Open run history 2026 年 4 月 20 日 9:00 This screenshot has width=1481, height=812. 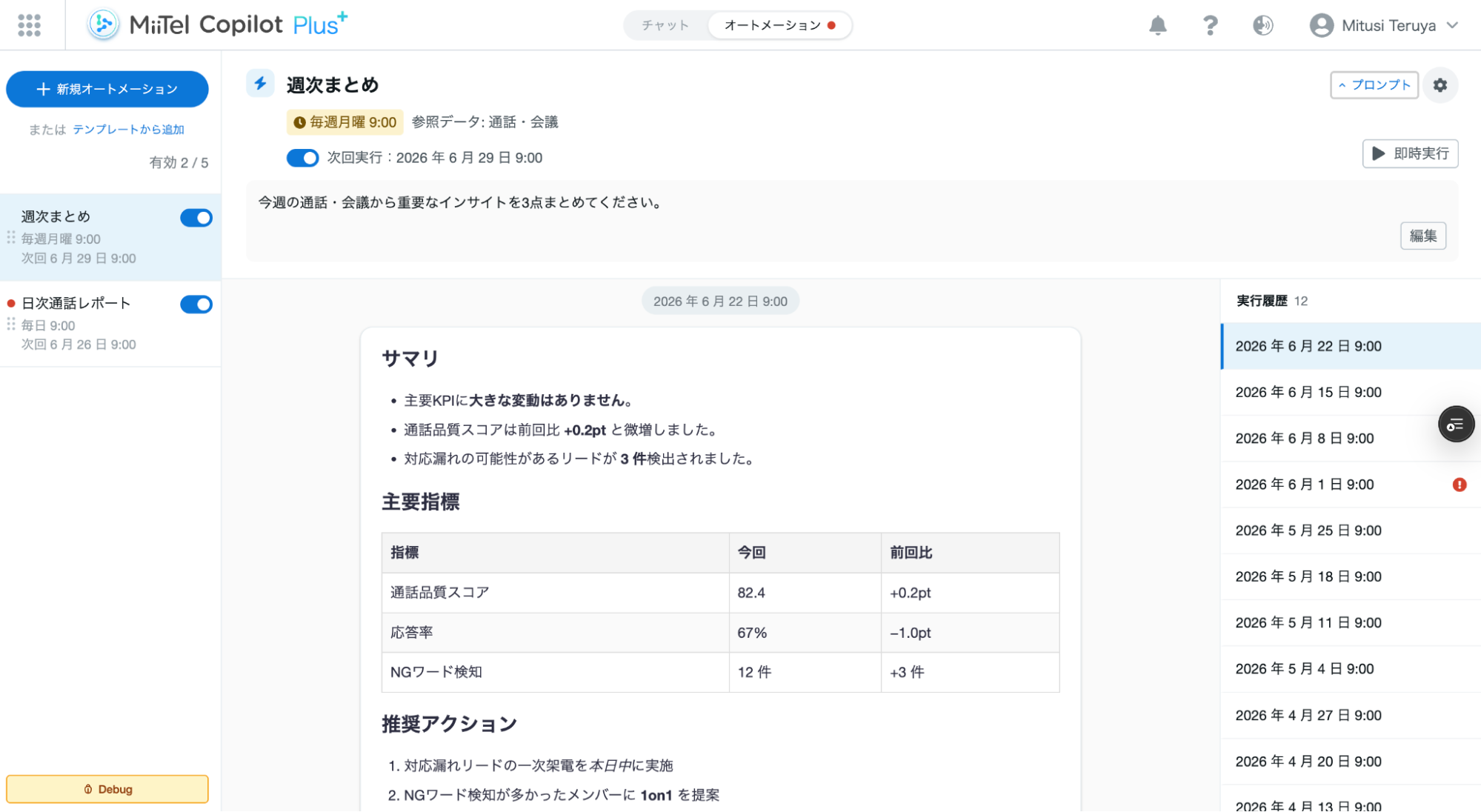pos(1351,762)
